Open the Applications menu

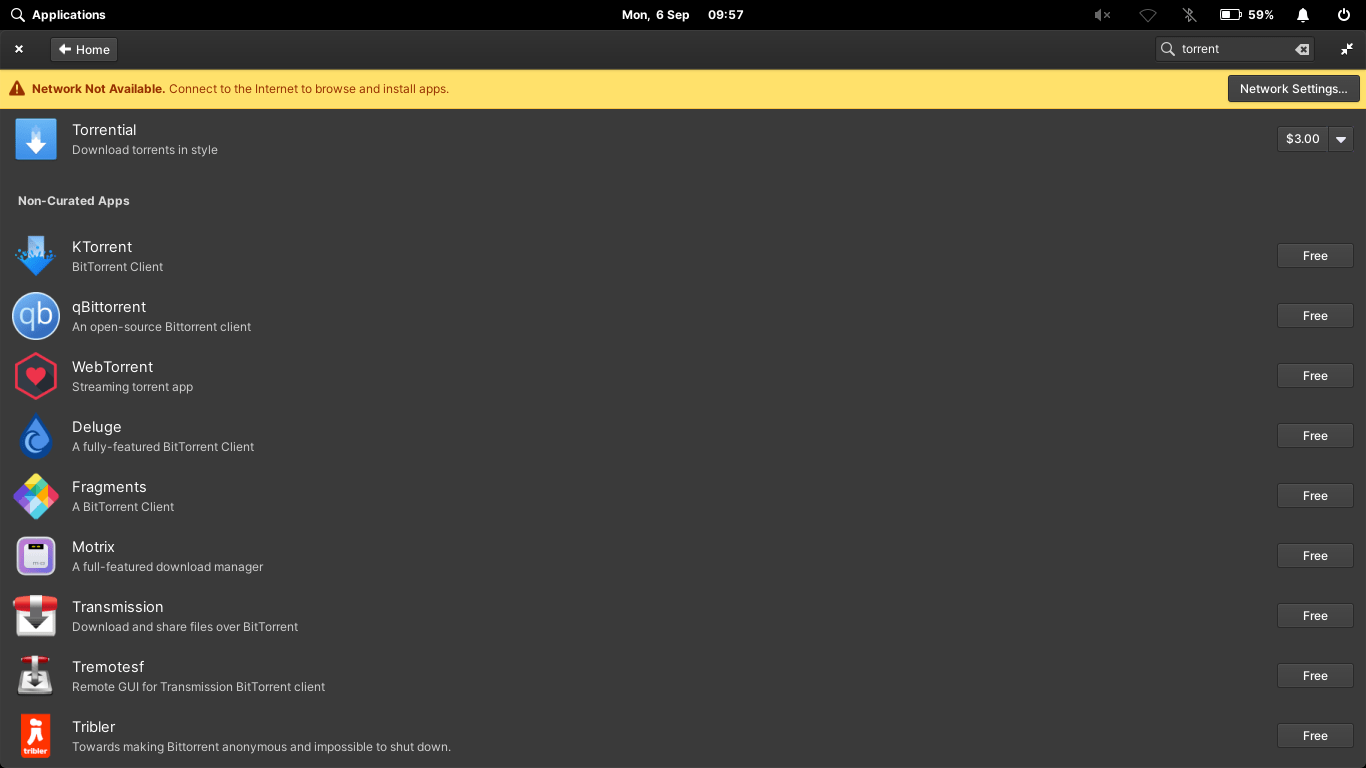point(58,15)
